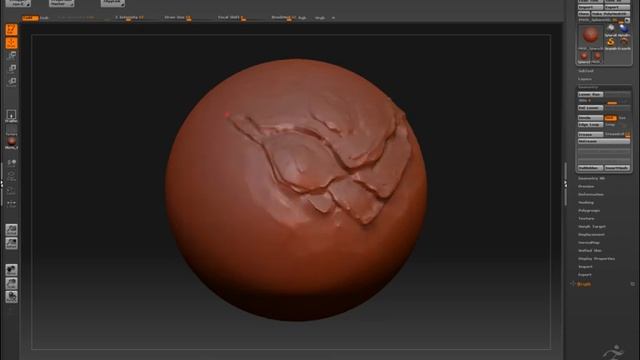Open the Texture section in Tool palette
This screenshot has height=360, width=640.
click(x=586, y=219)
